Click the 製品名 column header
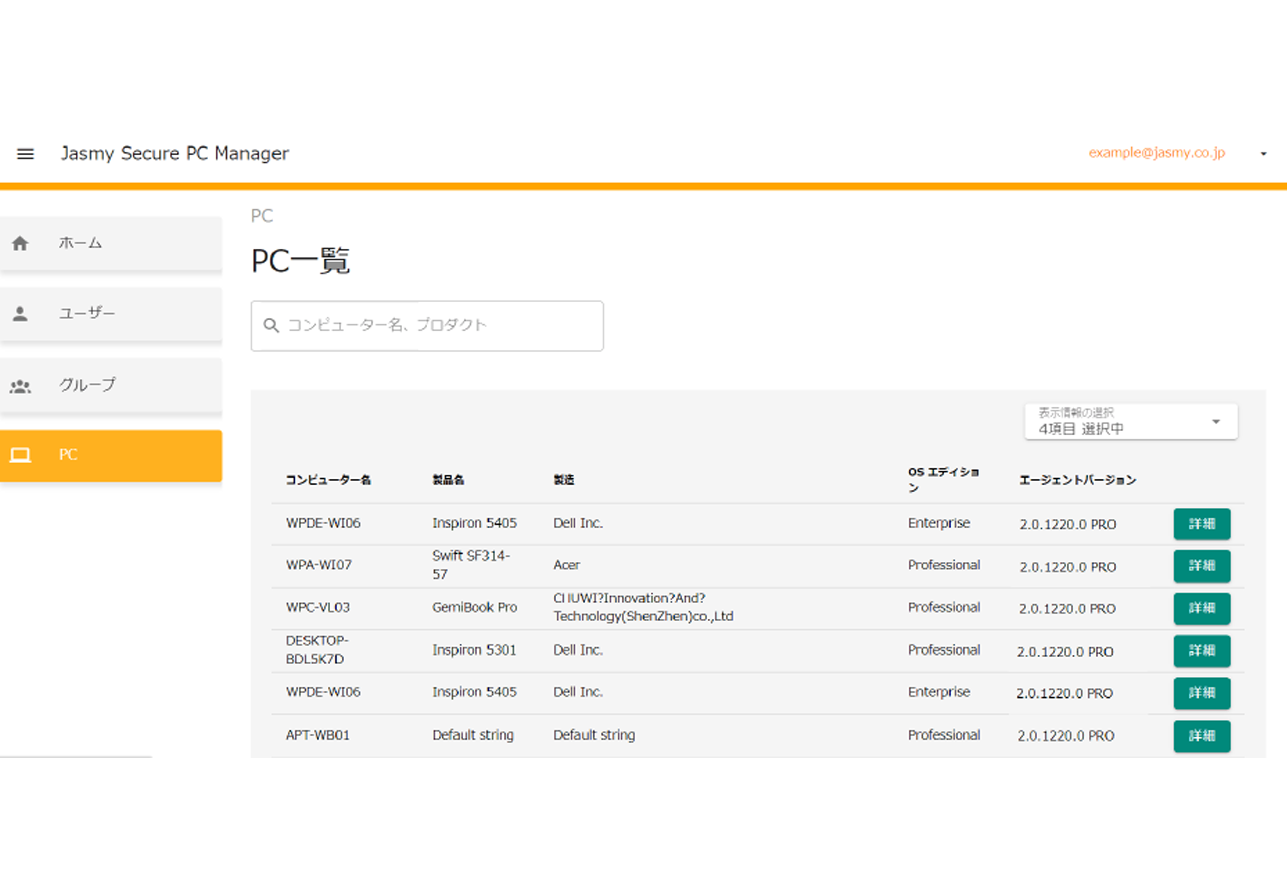Image resolution: width=1287 pixels, height=886 pixels. [x=448, y=480]
